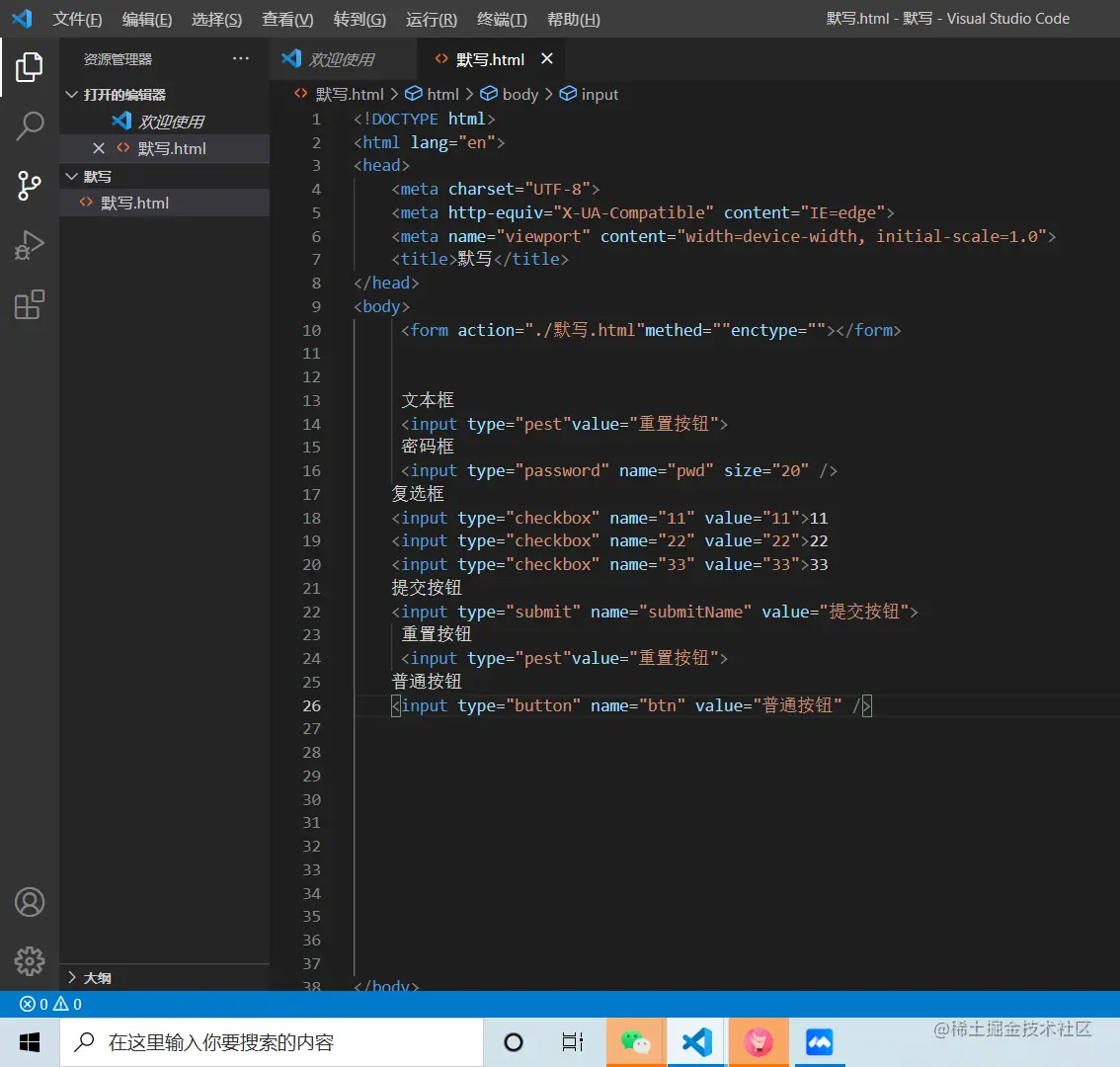Click the 复选框 text on line 17
This screenshot has height=1067, width=1120.
click(x=418, y=494)
